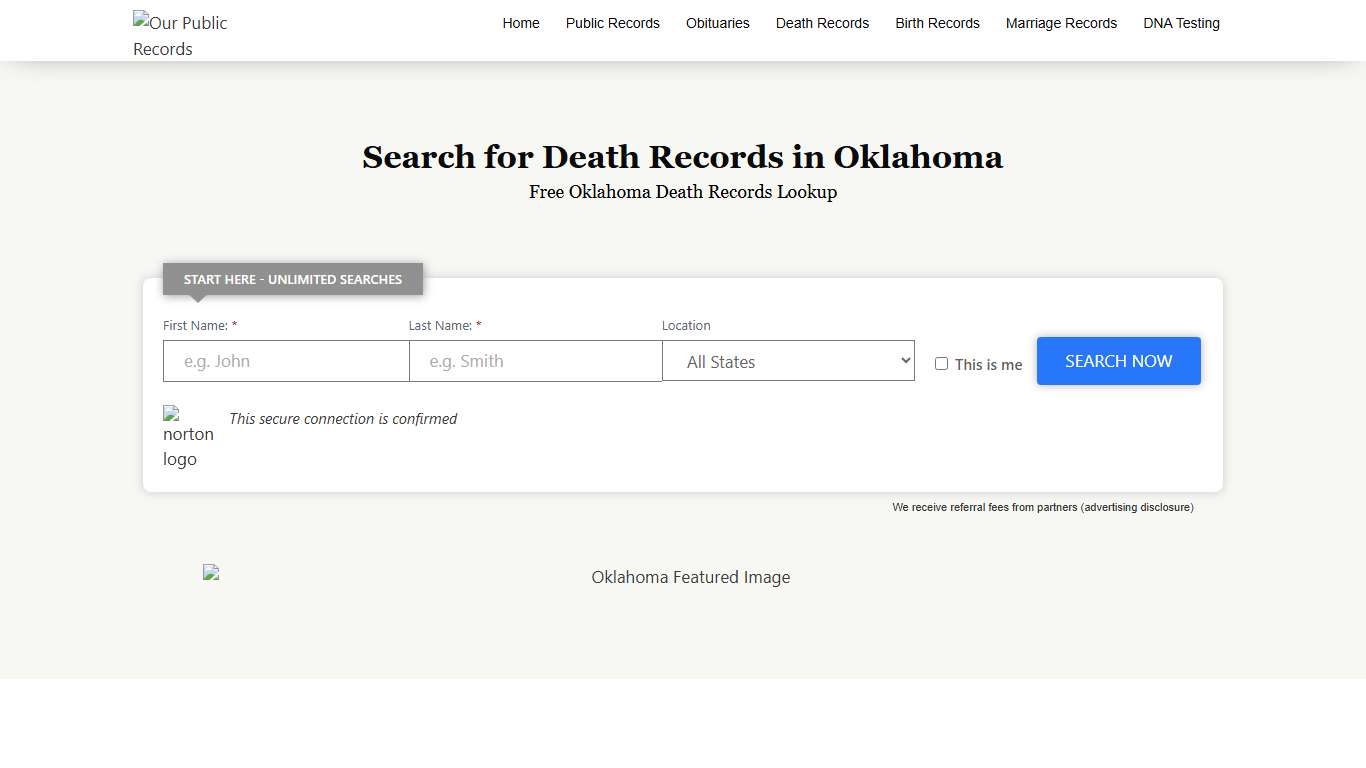The width and height of the screenshot is (1366, 768).
Task: Enable the This is me checkbox
Action: pos(941,363)
